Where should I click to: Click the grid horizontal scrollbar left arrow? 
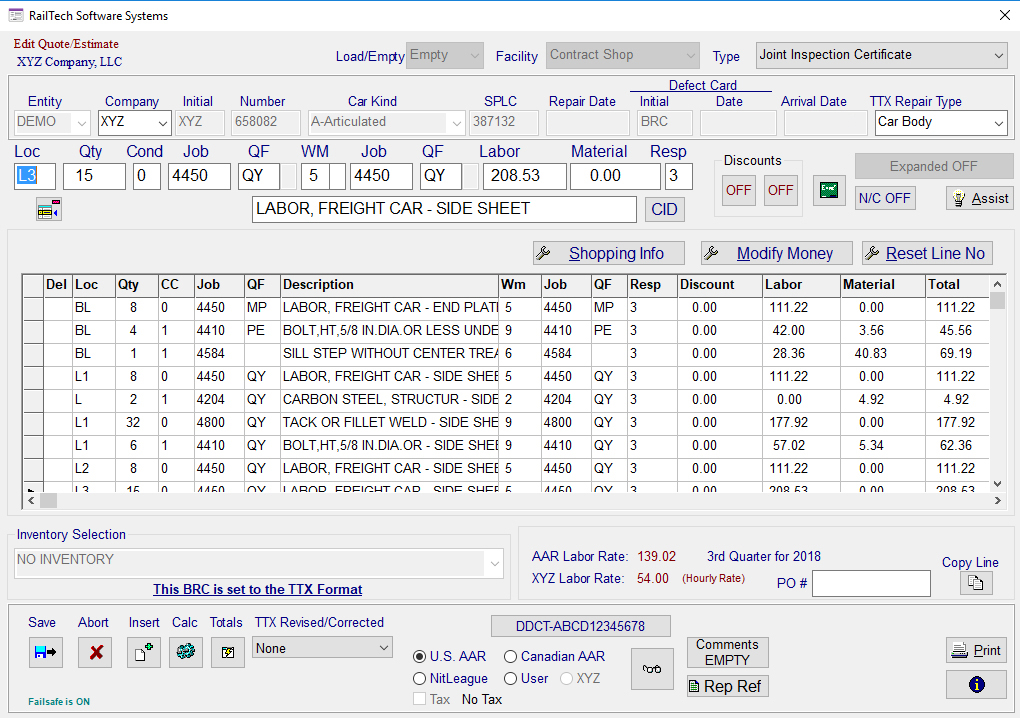(x=31, y=500)
